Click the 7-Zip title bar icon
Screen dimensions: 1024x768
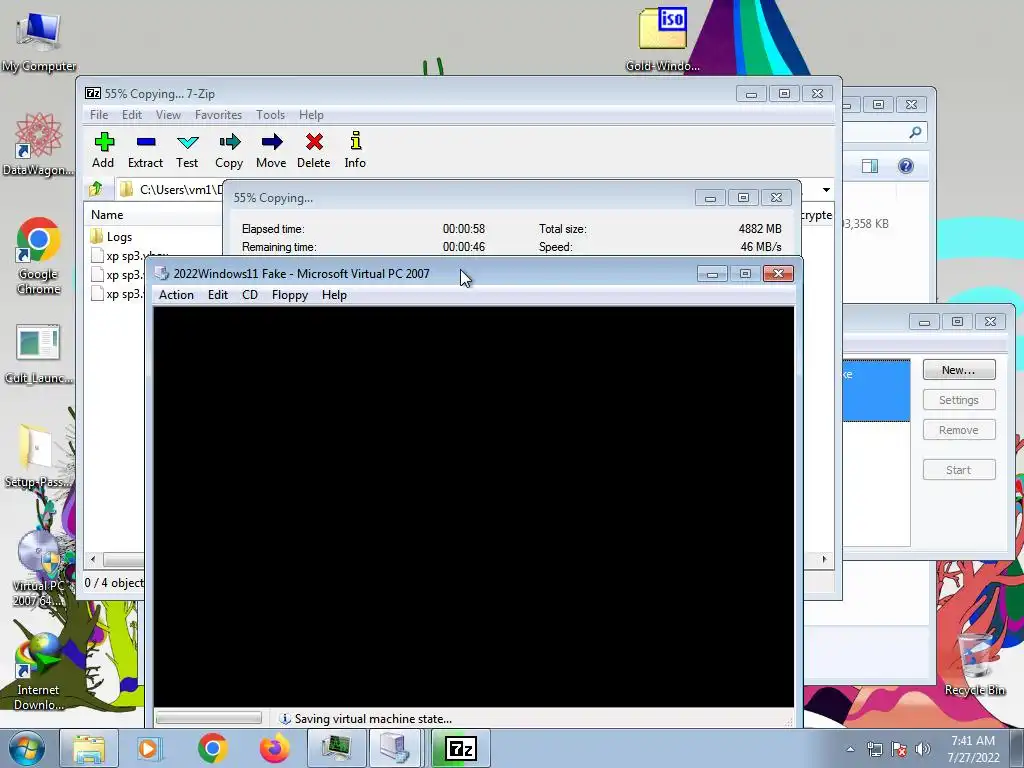(x=93, y=93)
